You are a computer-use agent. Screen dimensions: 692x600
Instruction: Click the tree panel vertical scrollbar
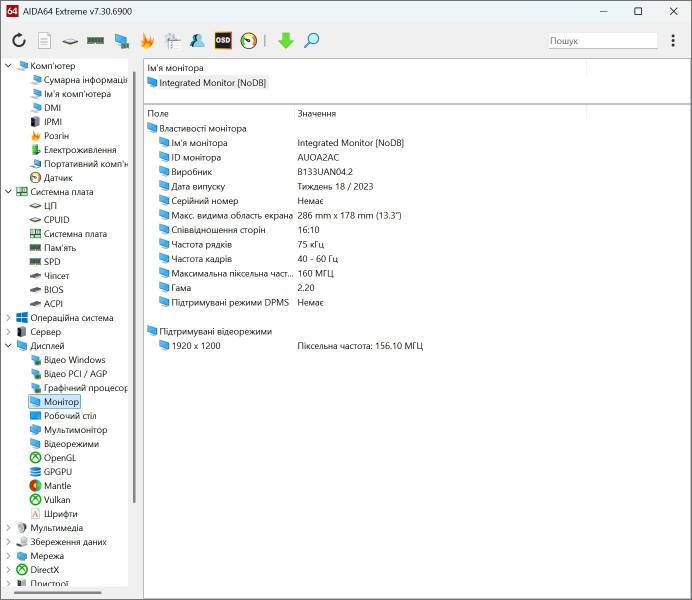click(134, 287)
